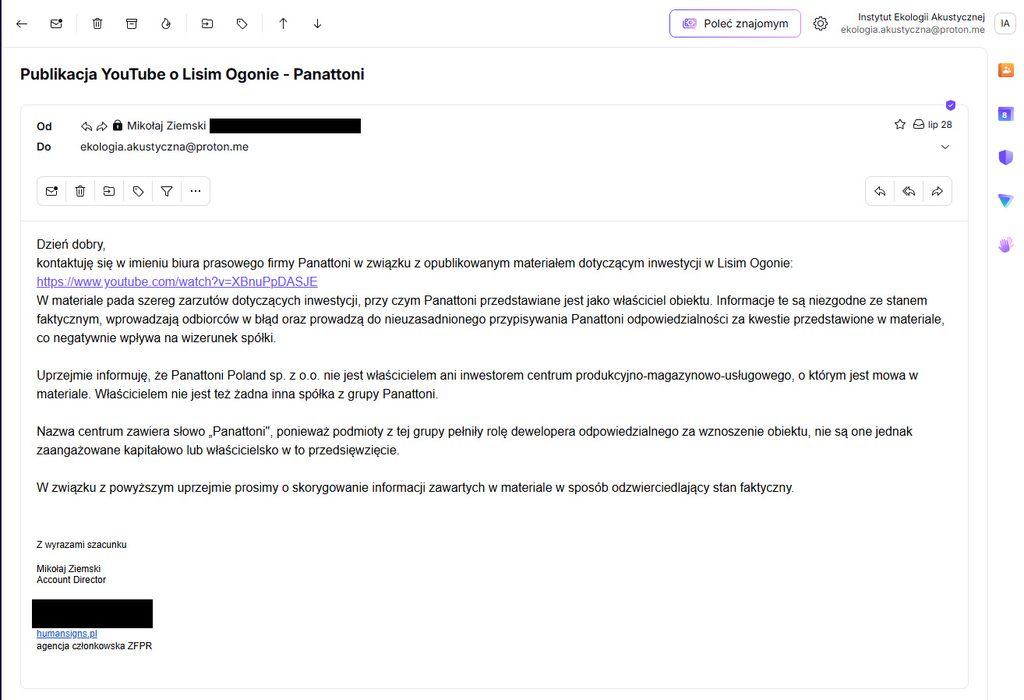The image size is (1024, 700).
Task: Go back using the top-left arrow
Action: [x=22, y=24]
